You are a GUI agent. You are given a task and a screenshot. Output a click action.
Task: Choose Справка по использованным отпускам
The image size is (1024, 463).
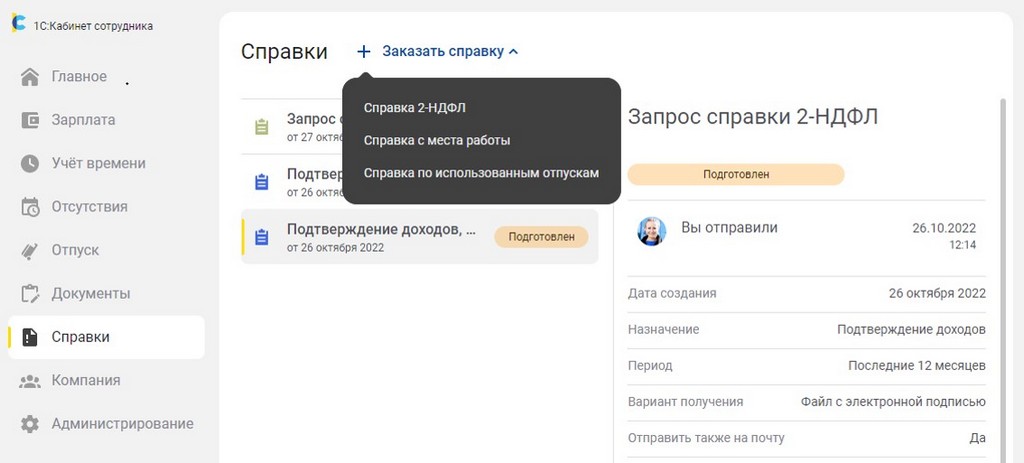click(481, 173)
